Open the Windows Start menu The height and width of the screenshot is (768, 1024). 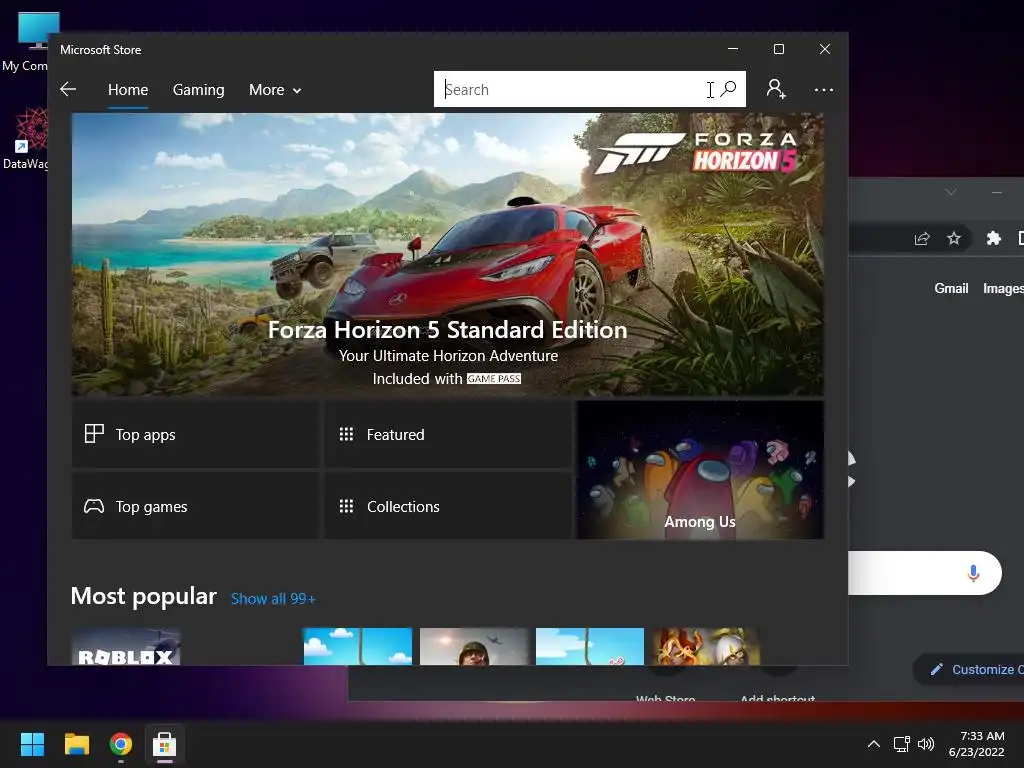32,744
